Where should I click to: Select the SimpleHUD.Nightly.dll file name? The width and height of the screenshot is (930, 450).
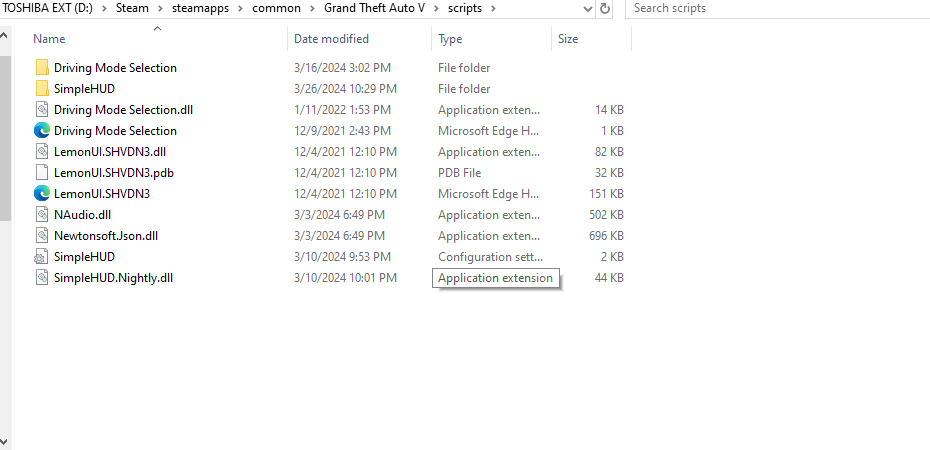coord(113,277)
